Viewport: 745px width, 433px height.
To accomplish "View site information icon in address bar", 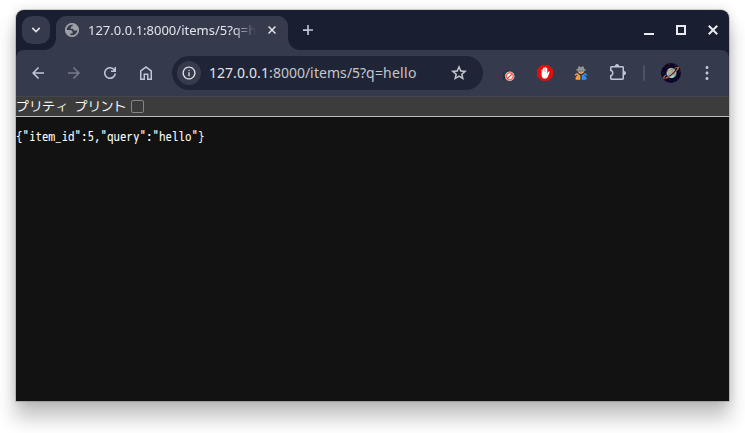I will coord(189,73).
